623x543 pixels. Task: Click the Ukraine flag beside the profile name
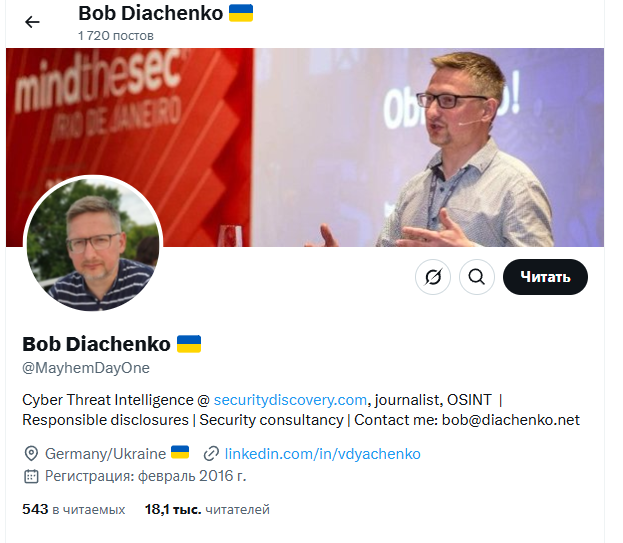[189, 344]
